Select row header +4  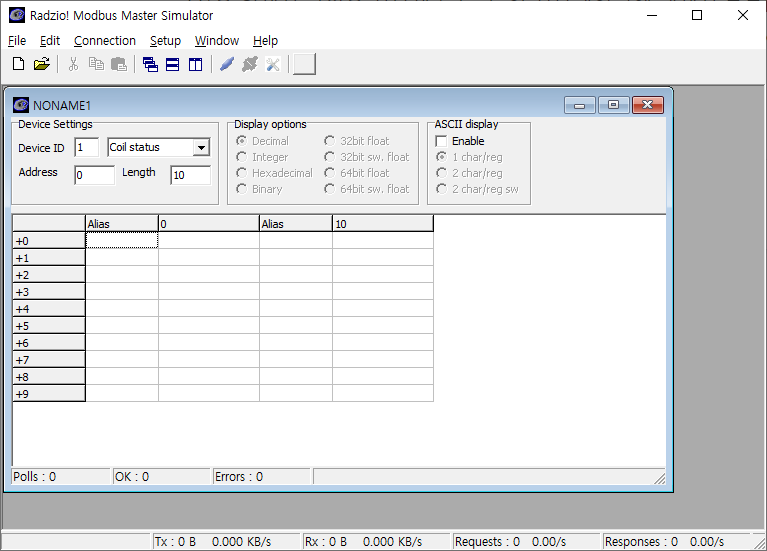[49, 308]
